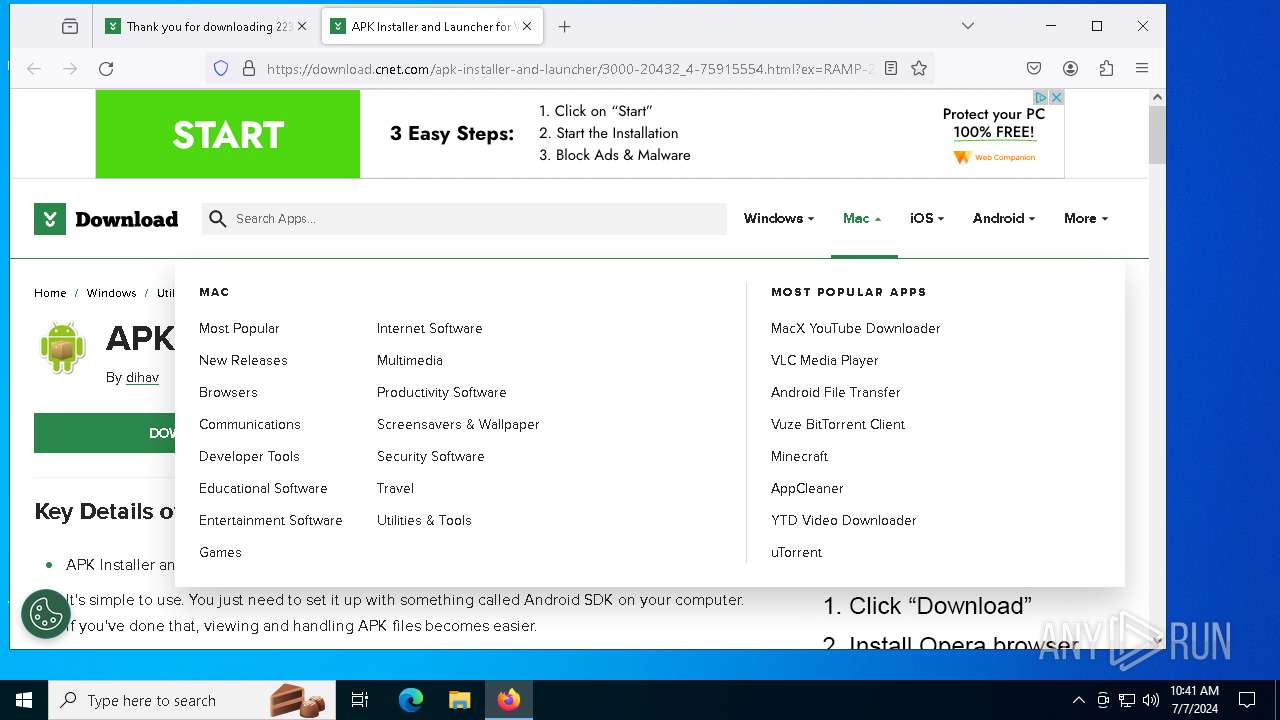The image size is (1280, 720).
Task: Open VLC Media Player link
Action: coord(825,360)
